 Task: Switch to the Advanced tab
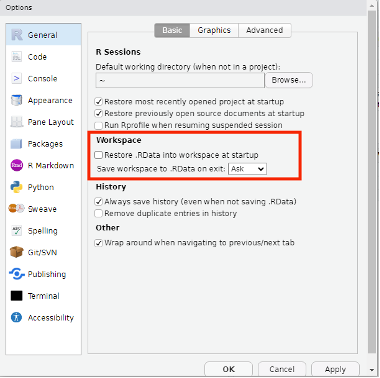[x=265, y=30]
